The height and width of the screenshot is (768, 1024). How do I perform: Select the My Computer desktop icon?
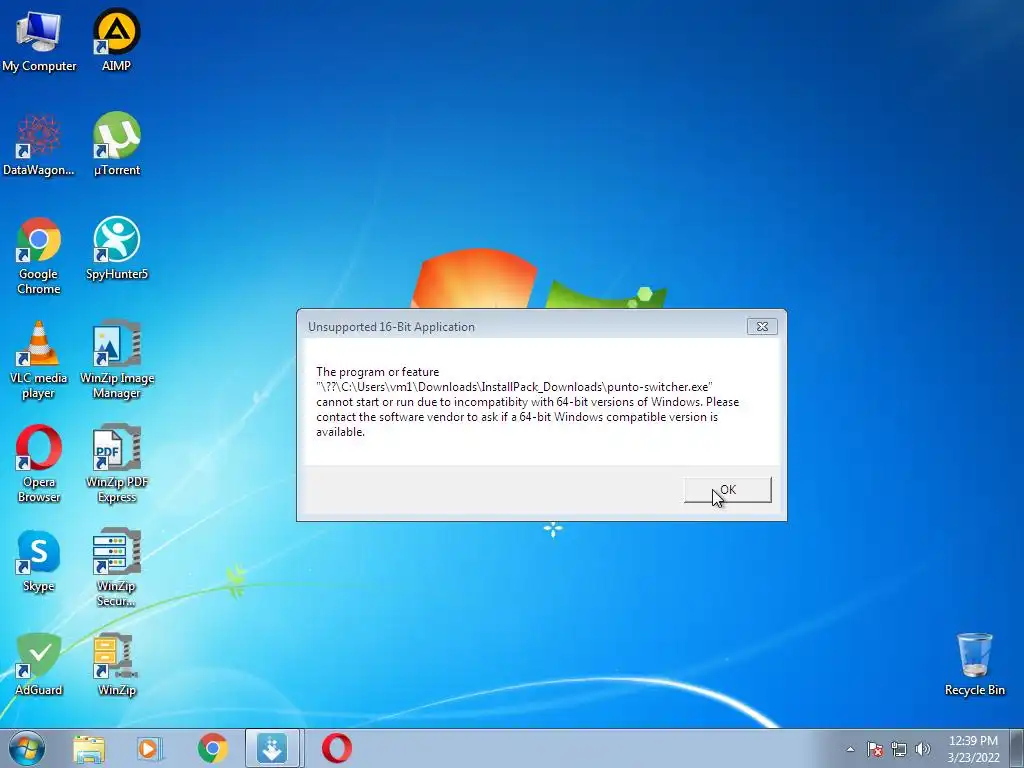[x=39, y=40]
